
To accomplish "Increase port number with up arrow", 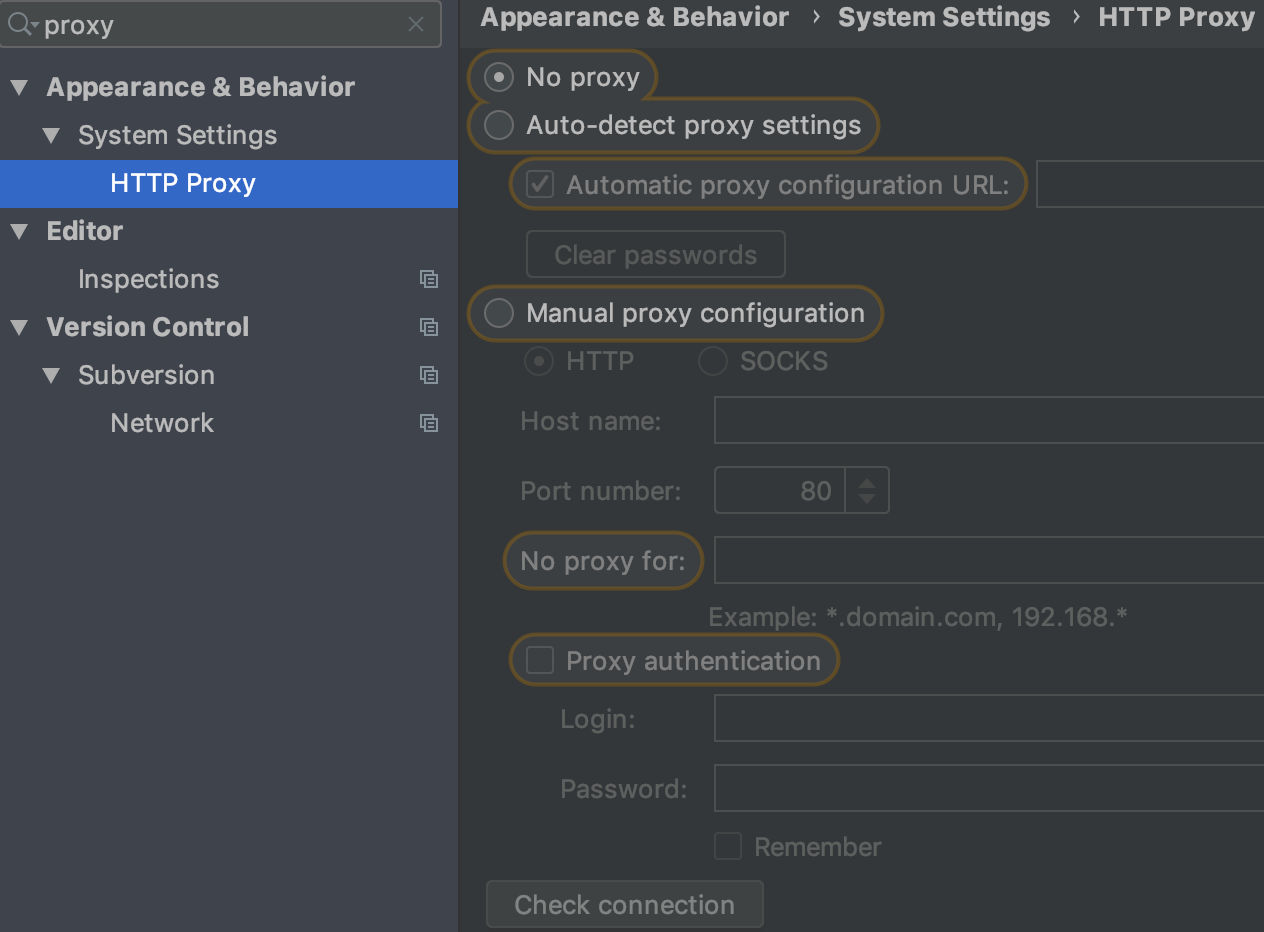I will point(867,483).
